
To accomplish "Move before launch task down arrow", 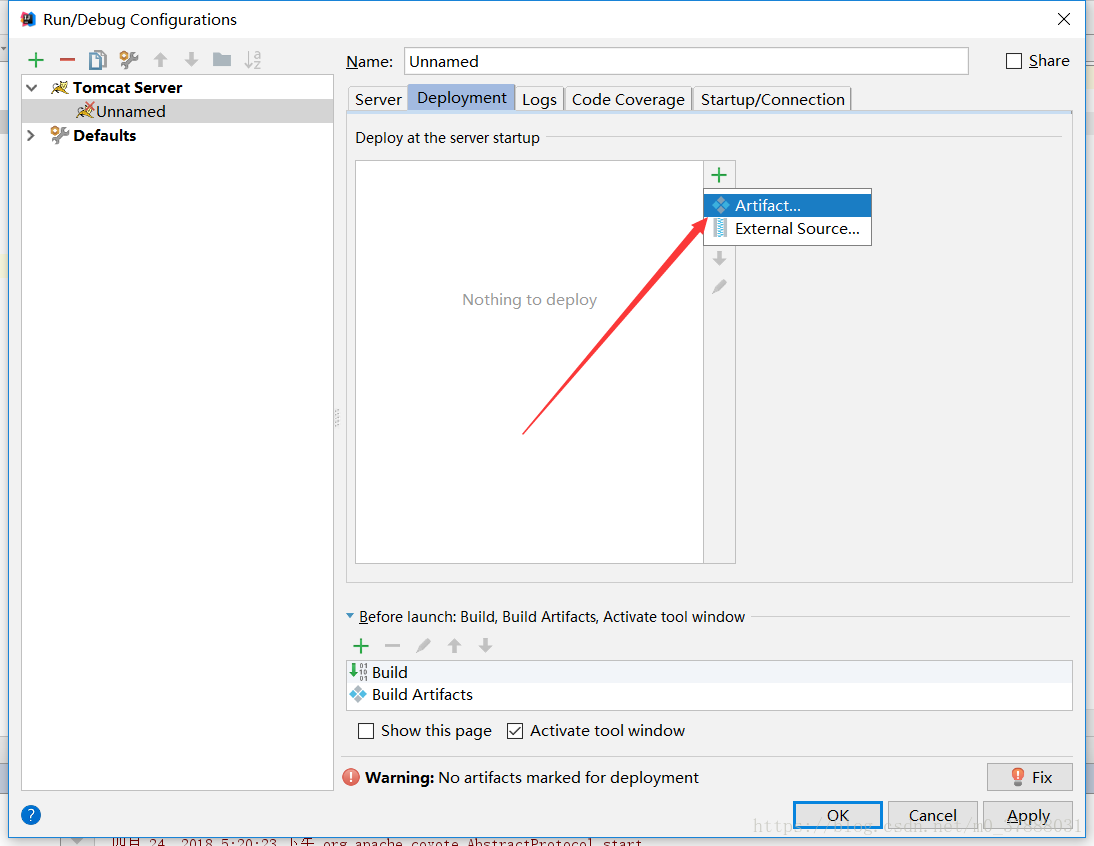I will pos(486,646).
